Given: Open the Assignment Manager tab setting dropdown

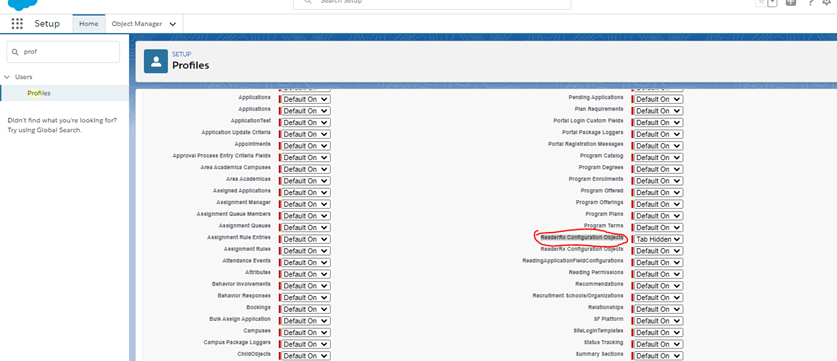Looking at the screenshot, I should (306, 204).
